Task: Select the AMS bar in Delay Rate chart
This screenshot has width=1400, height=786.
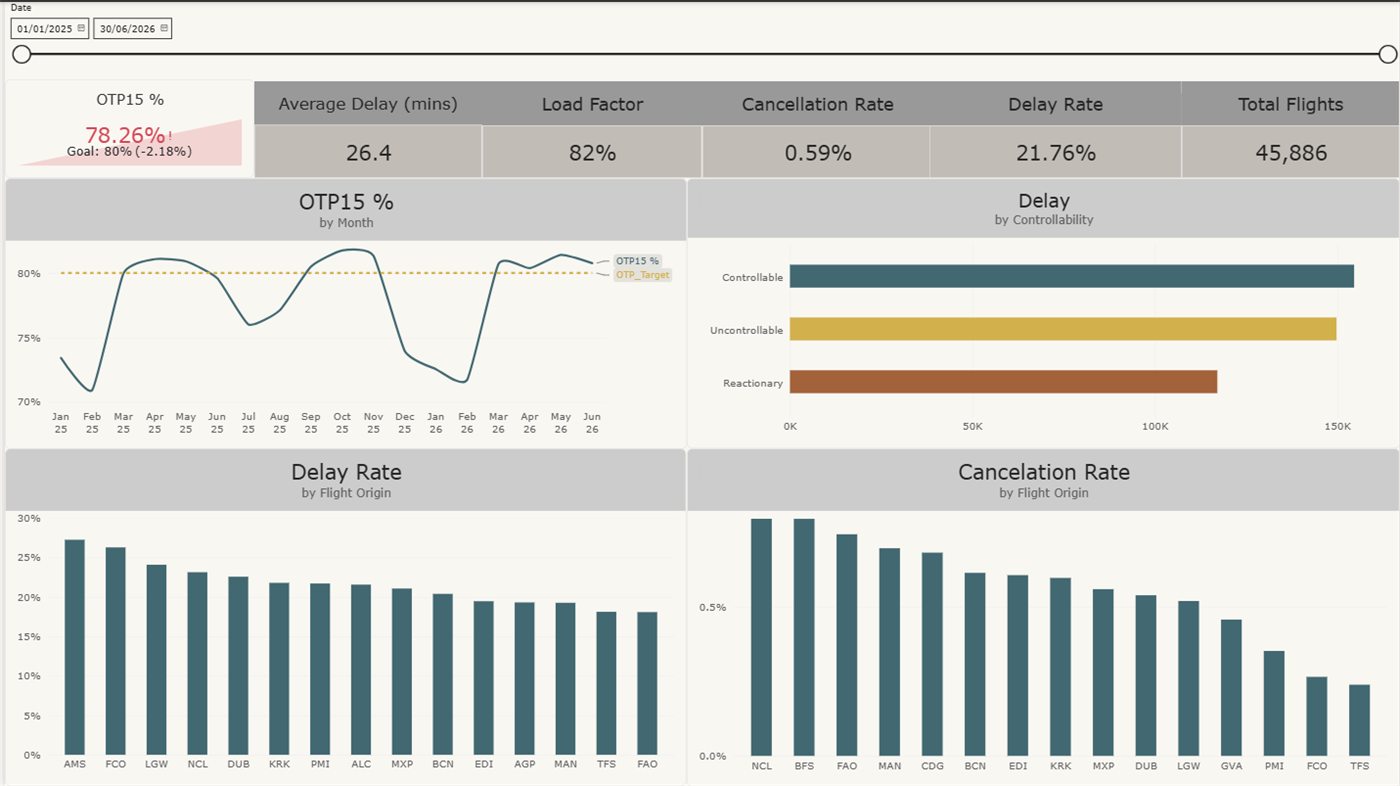Action: [x=75, y=647]
